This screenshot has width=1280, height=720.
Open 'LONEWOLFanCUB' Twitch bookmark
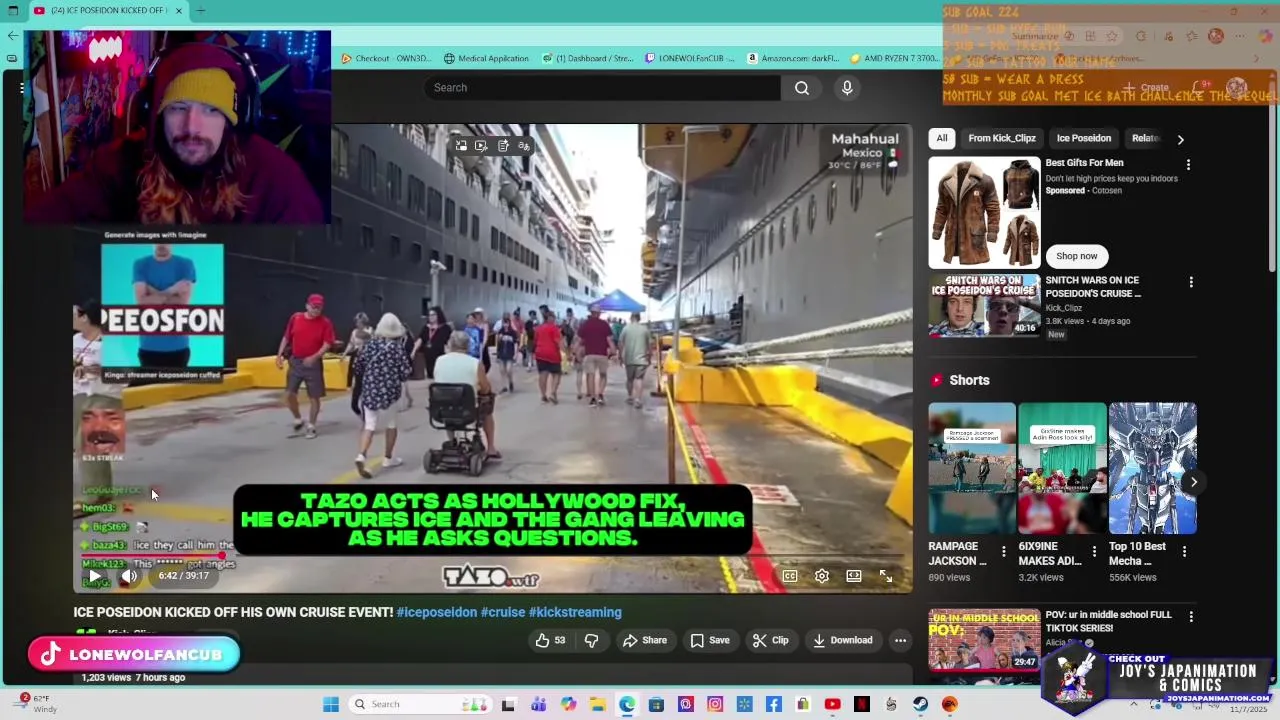[x=690, y=58]
